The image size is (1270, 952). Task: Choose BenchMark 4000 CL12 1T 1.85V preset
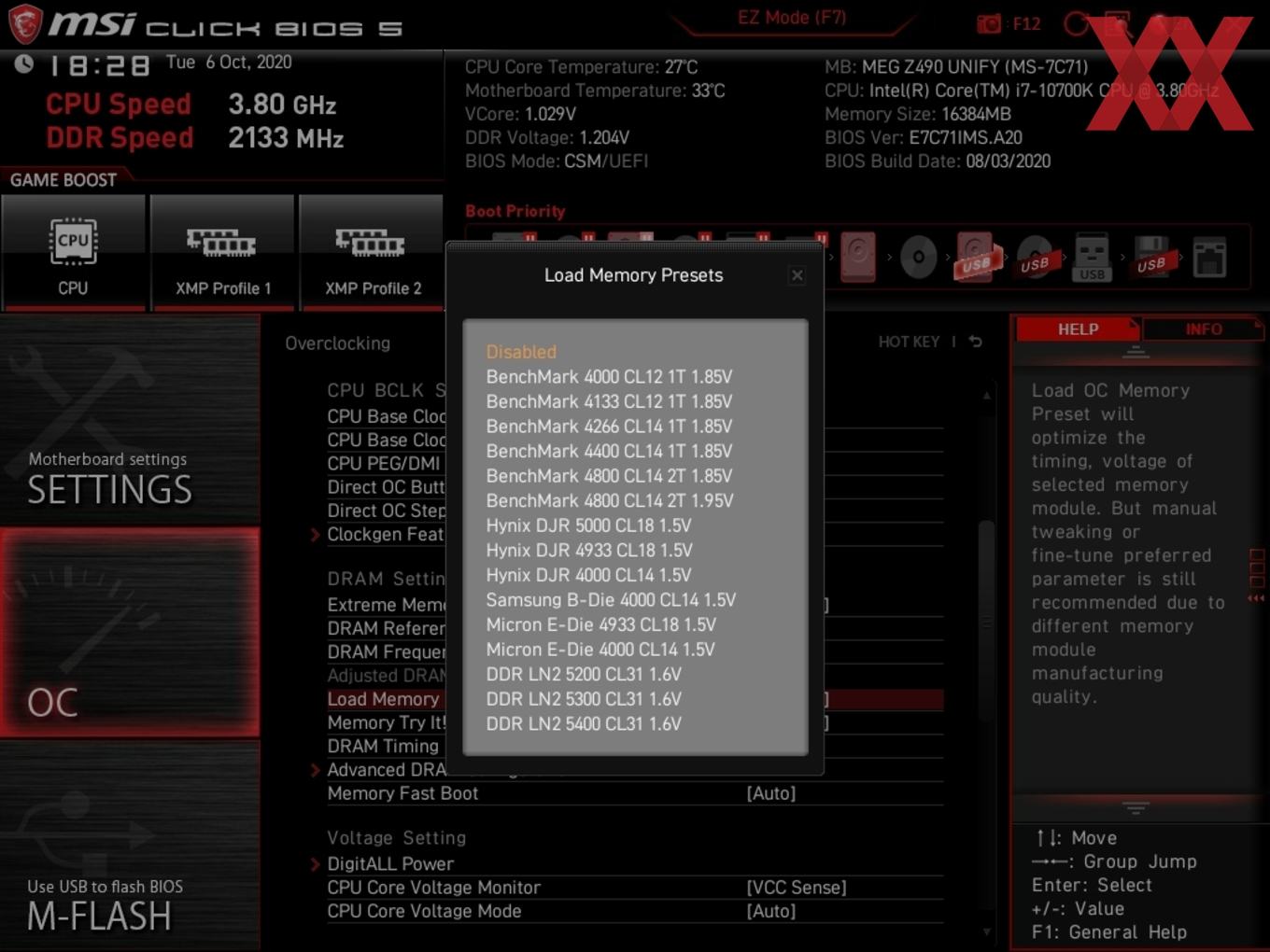point(609,377)
